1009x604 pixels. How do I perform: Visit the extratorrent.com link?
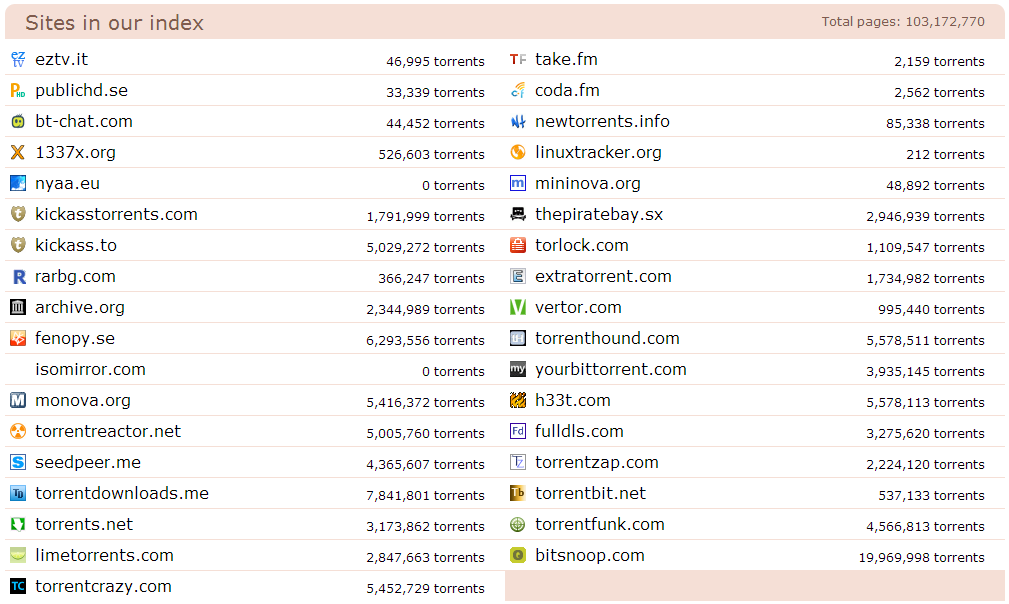(x=603, y=277)
